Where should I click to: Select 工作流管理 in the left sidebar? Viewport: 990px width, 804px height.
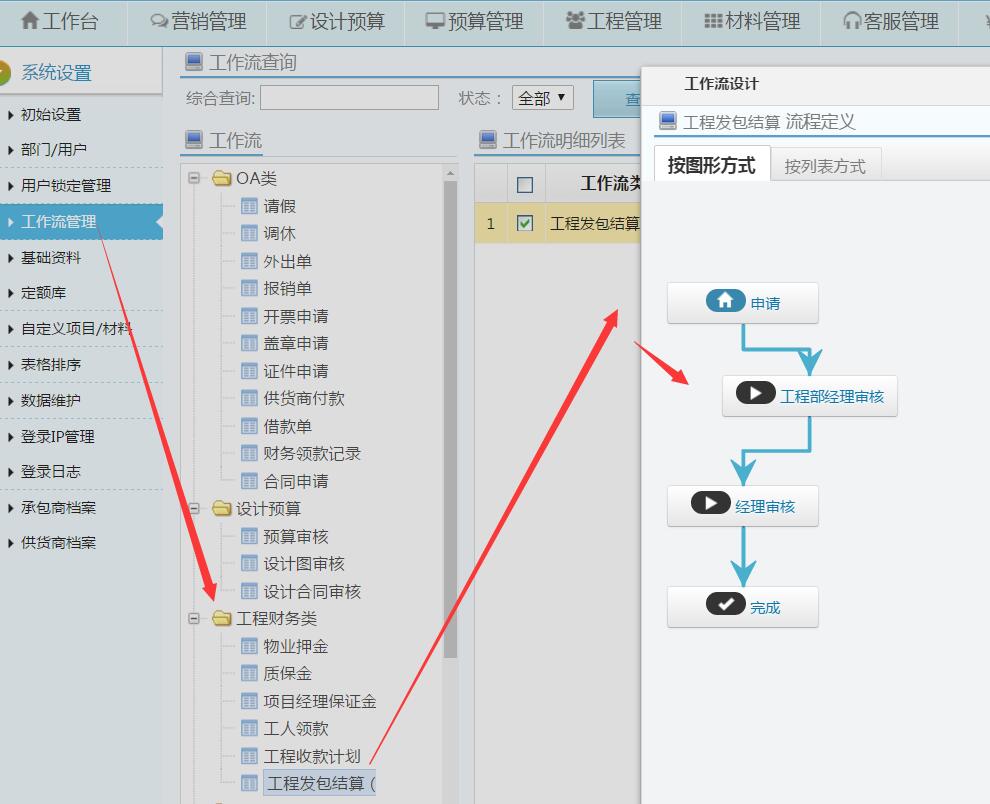(x=60, y=223)
